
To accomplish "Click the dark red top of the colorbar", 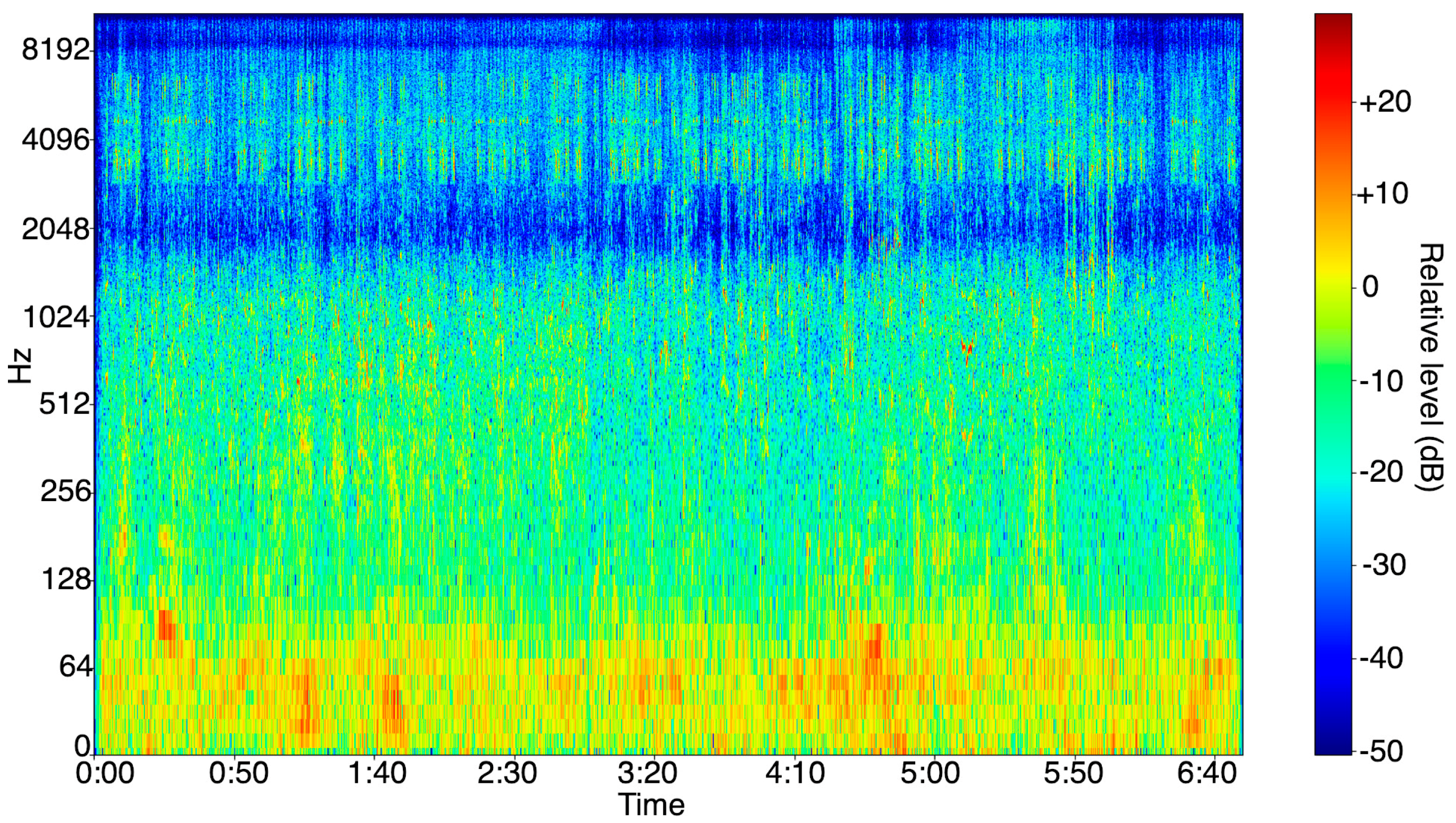I will click(1333, 19).
